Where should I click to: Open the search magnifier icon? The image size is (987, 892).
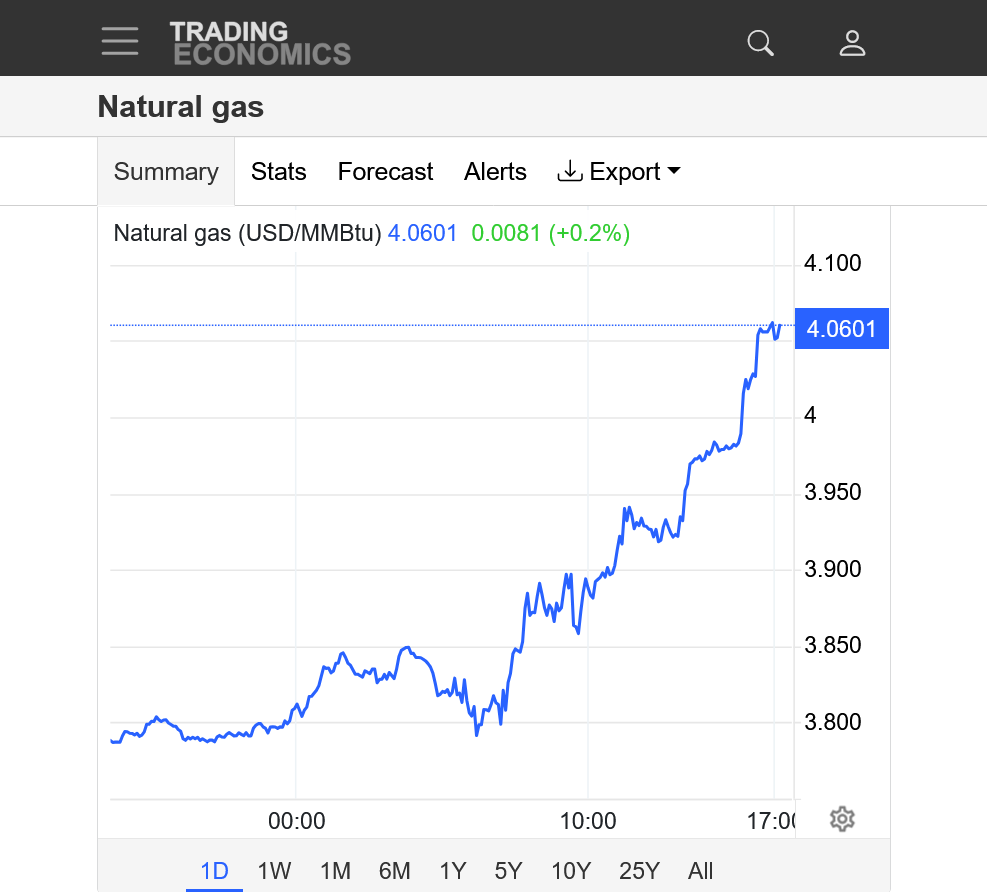761,43
